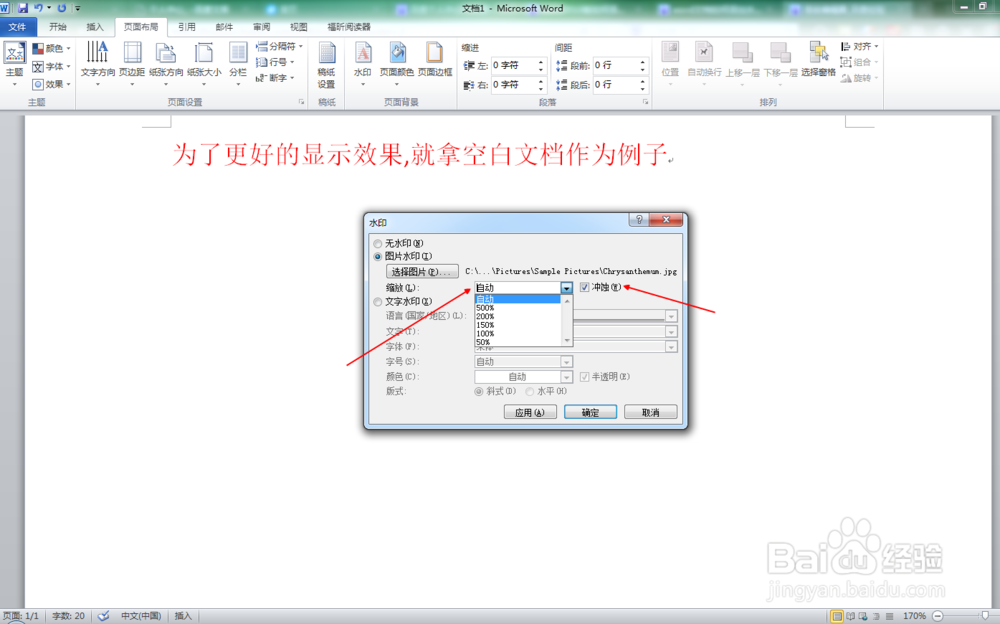Switch to the View (视图) ribbon tab

point(298,26)
